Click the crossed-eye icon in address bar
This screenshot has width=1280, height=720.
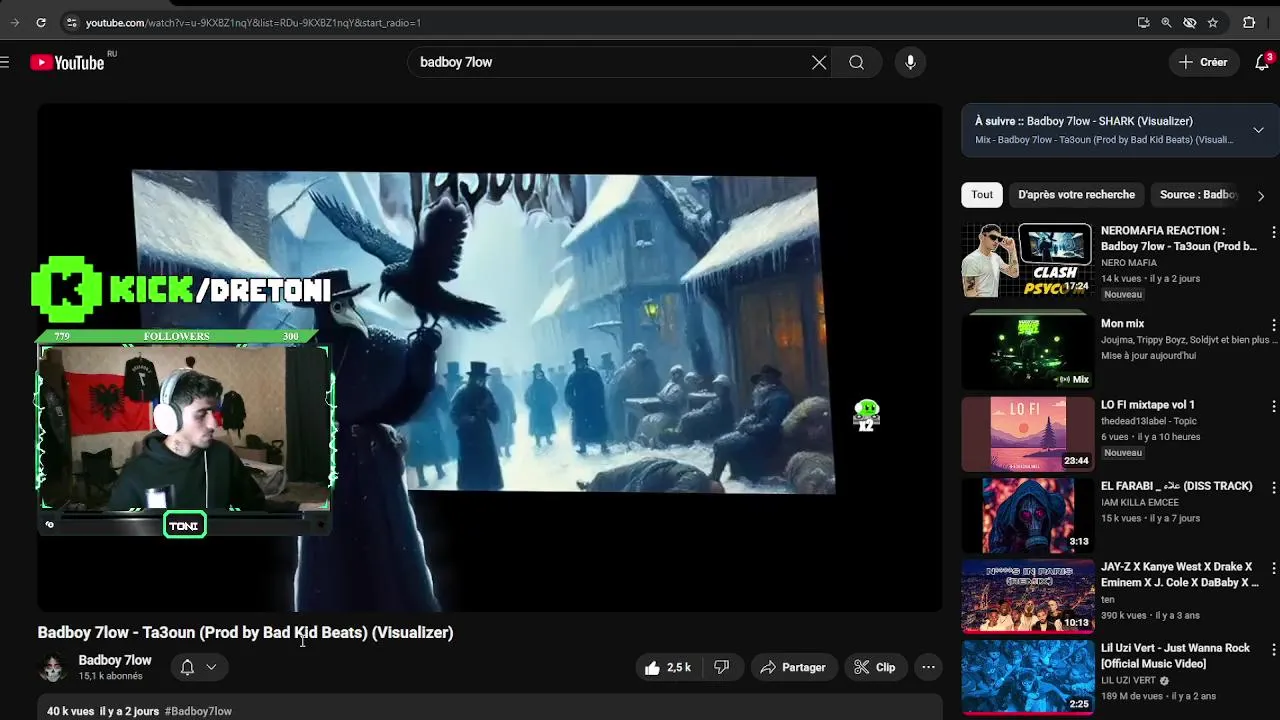pyautogui.click(x=1189, y=22)
